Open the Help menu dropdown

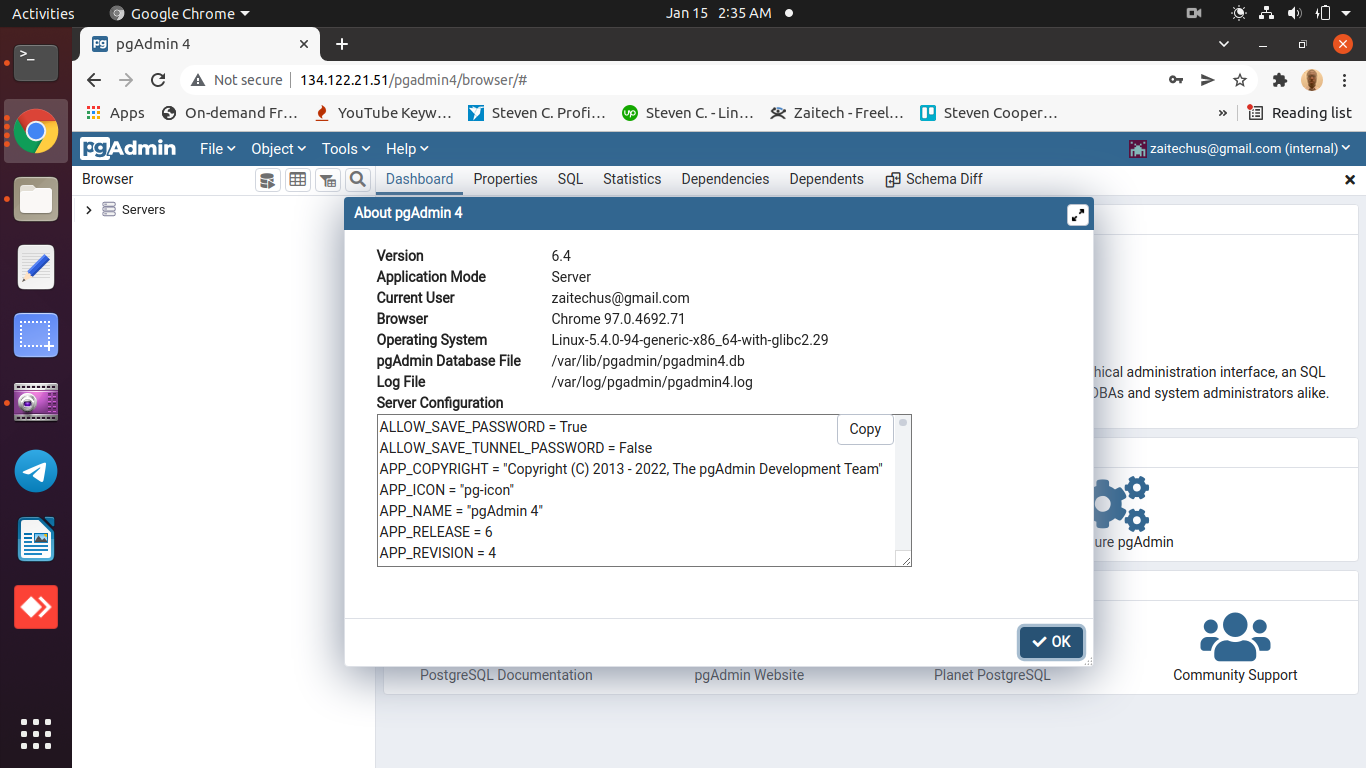pos(407,148)
